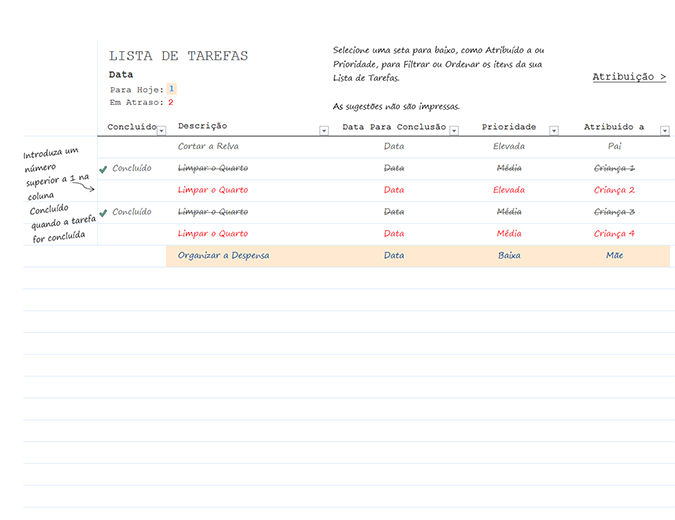Select the red Média priority cell

click(509, 233)
